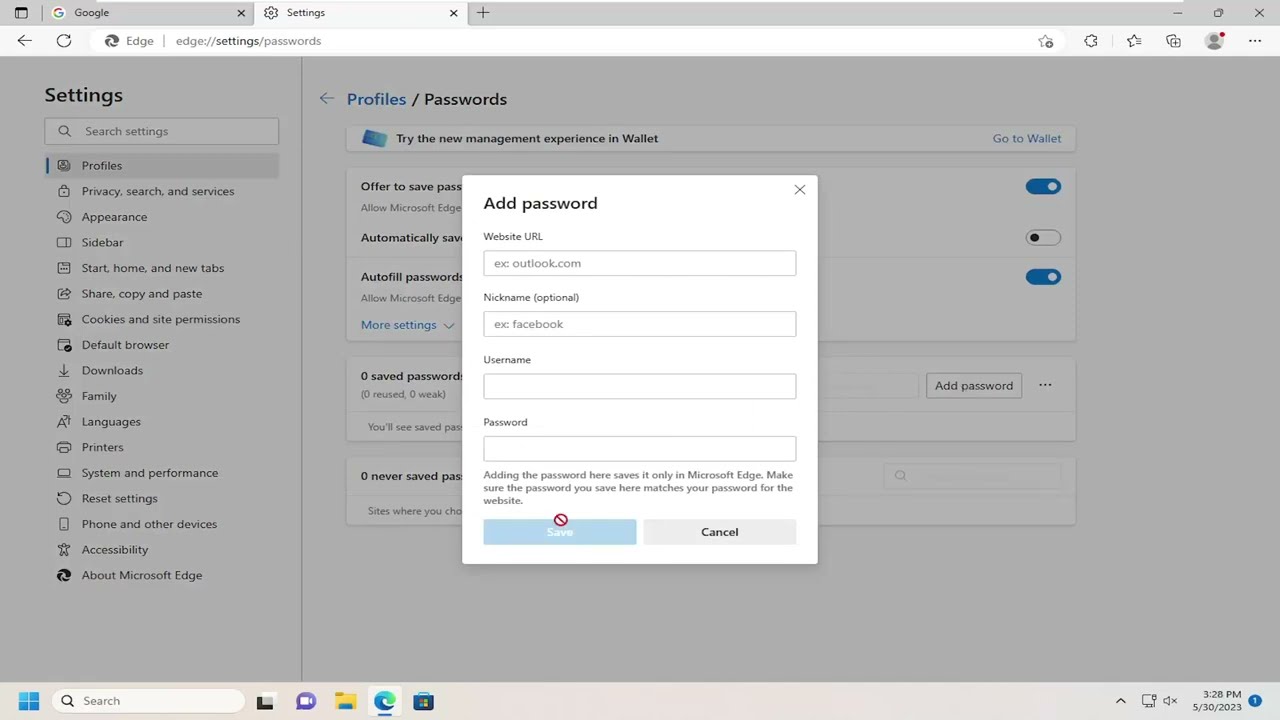
Task: Click the Website URL input field
Action: (639, 264)
